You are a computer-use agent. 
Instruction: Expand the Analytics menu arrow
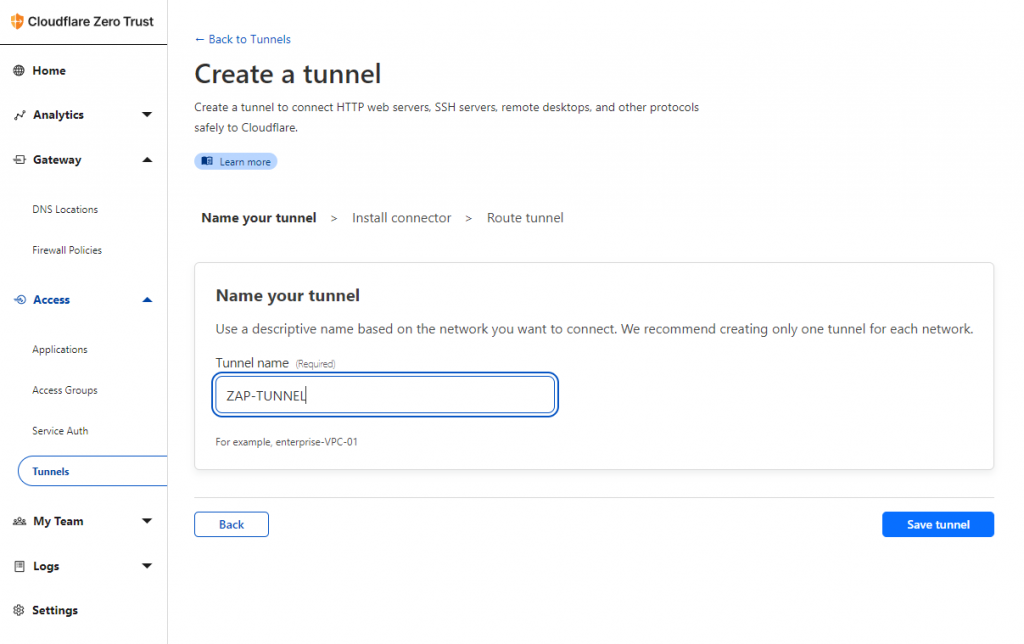[x=147, y=115]
